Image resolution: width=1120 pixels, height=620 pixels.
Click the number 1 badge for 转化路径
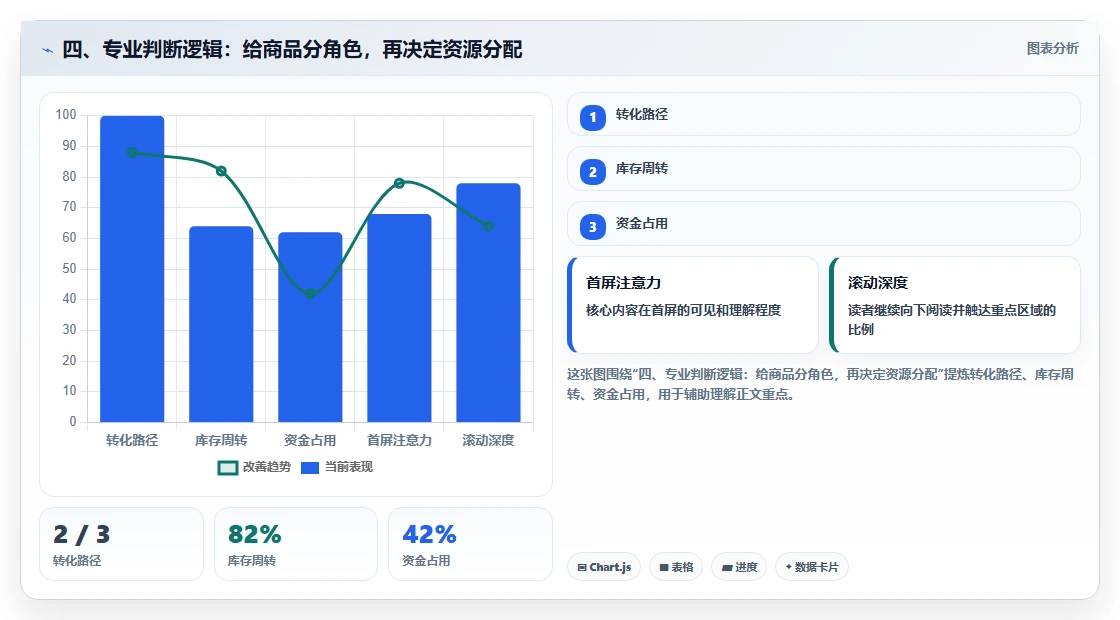592,117
